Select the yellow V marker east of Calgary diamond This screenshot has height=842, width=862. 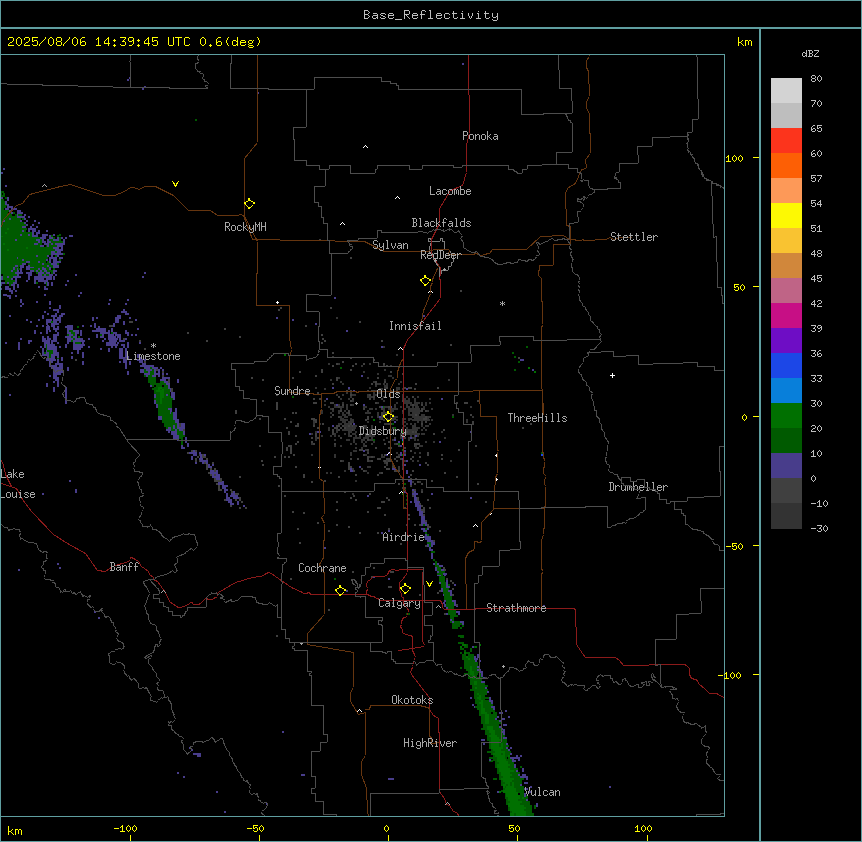tap(429, 584)
